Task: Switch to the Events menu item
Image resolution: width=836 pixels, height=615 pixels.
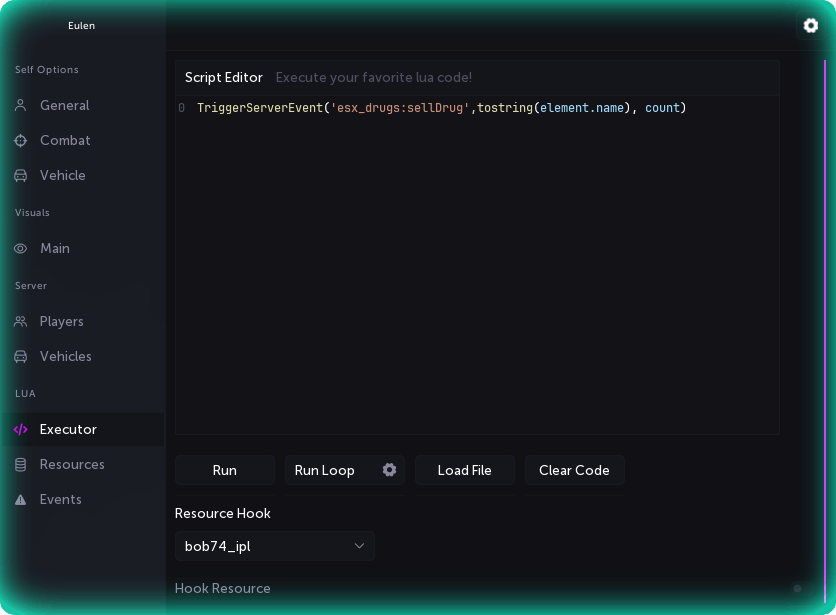Action: pos(60,500)
